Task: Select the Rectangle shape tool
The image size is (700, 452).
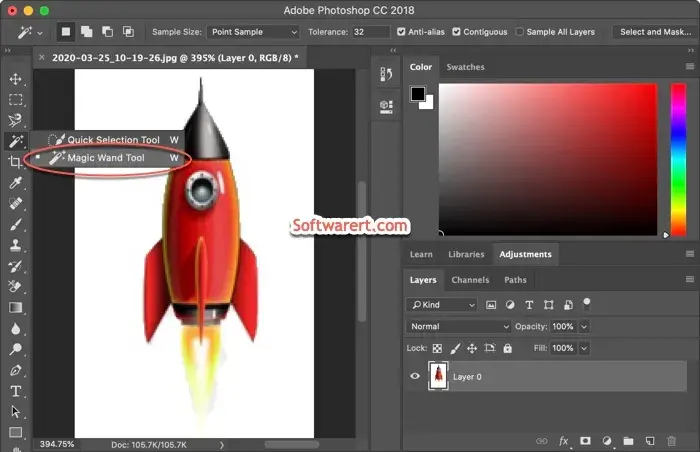Action: click(x=16, y=432)
